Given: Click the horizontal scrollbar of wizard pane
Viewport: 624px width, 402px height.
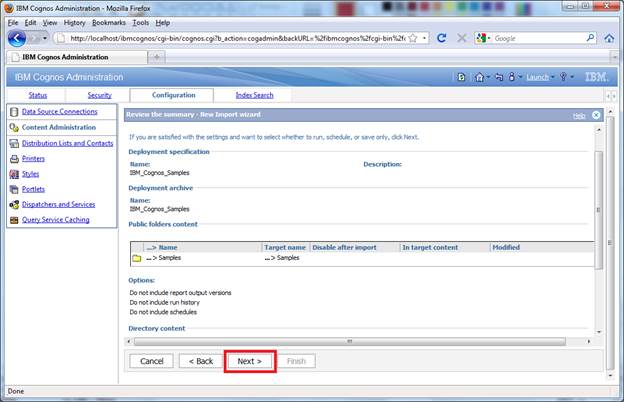Looking at the screenshot, I should 350,342.
